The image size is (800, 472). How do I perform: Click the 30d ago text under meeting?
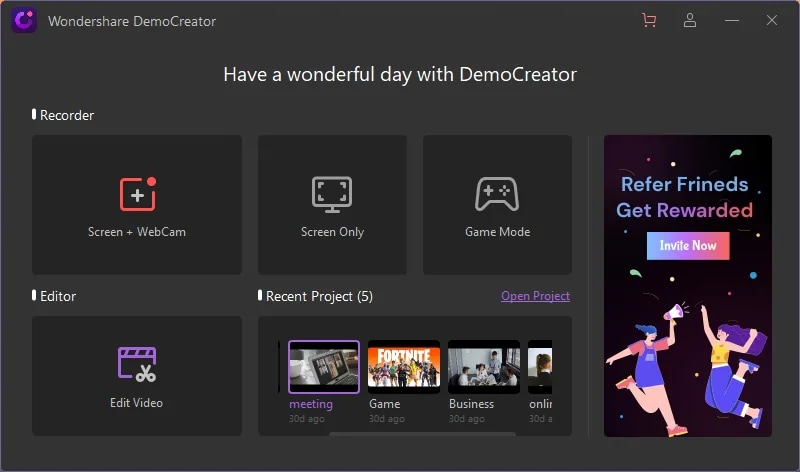(x=307, y=418)
